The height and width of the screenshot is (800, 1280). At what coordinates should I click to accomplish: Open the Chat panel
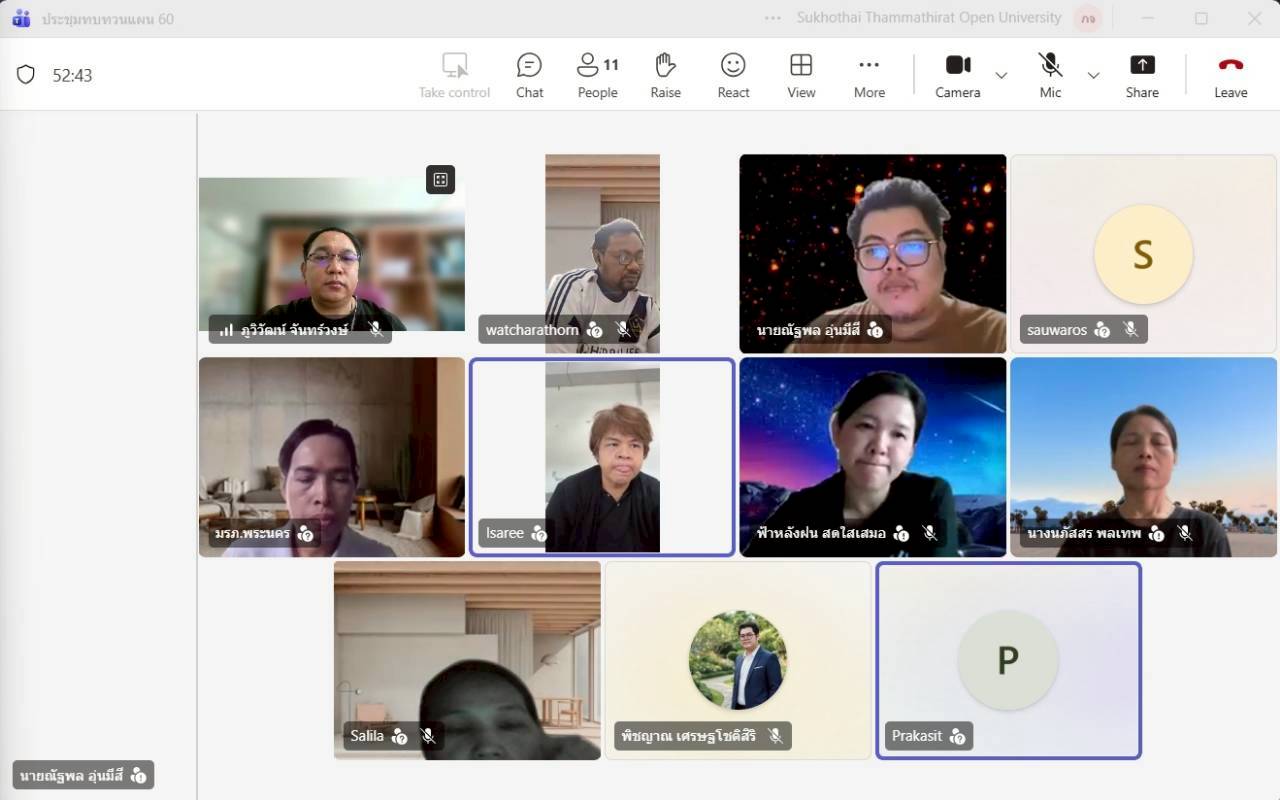(x=529, y=76)
